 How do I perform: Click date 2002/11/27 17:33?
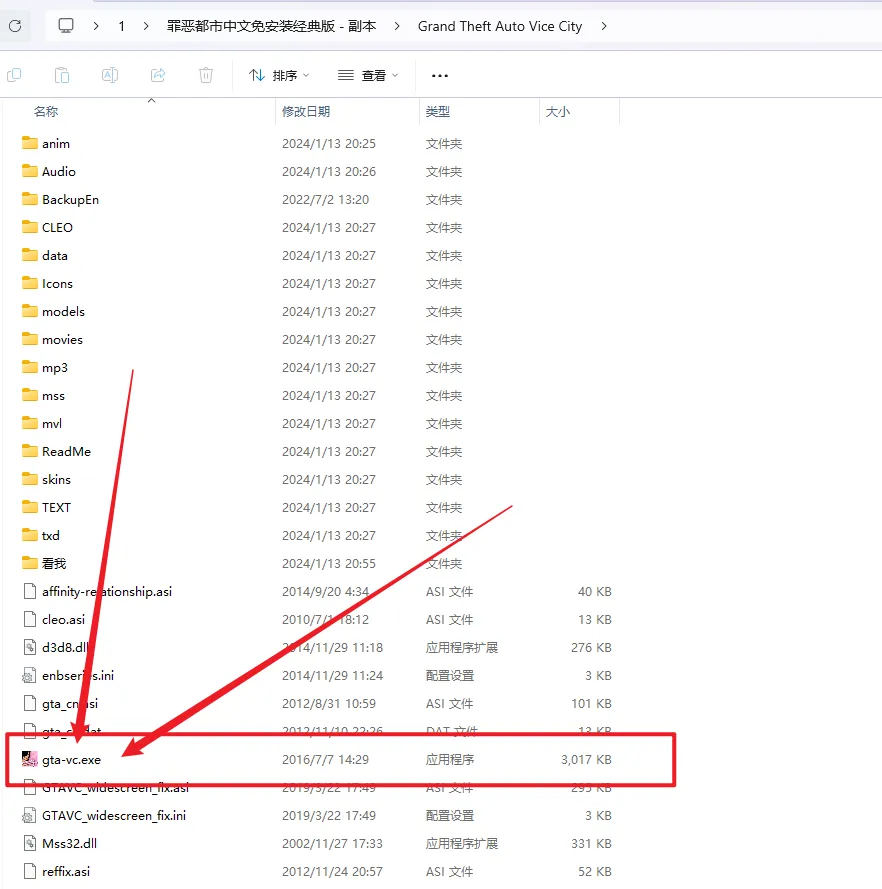pyautogui.click(x=332, y=844)
